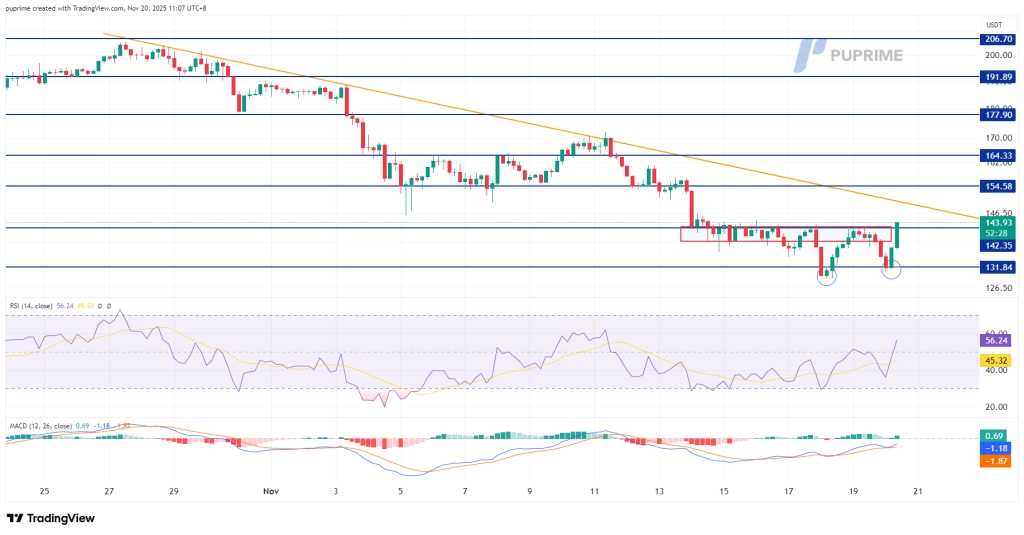
Task: Click the yellow RSI average label 45.32
Action: click(x=996, y=360)
